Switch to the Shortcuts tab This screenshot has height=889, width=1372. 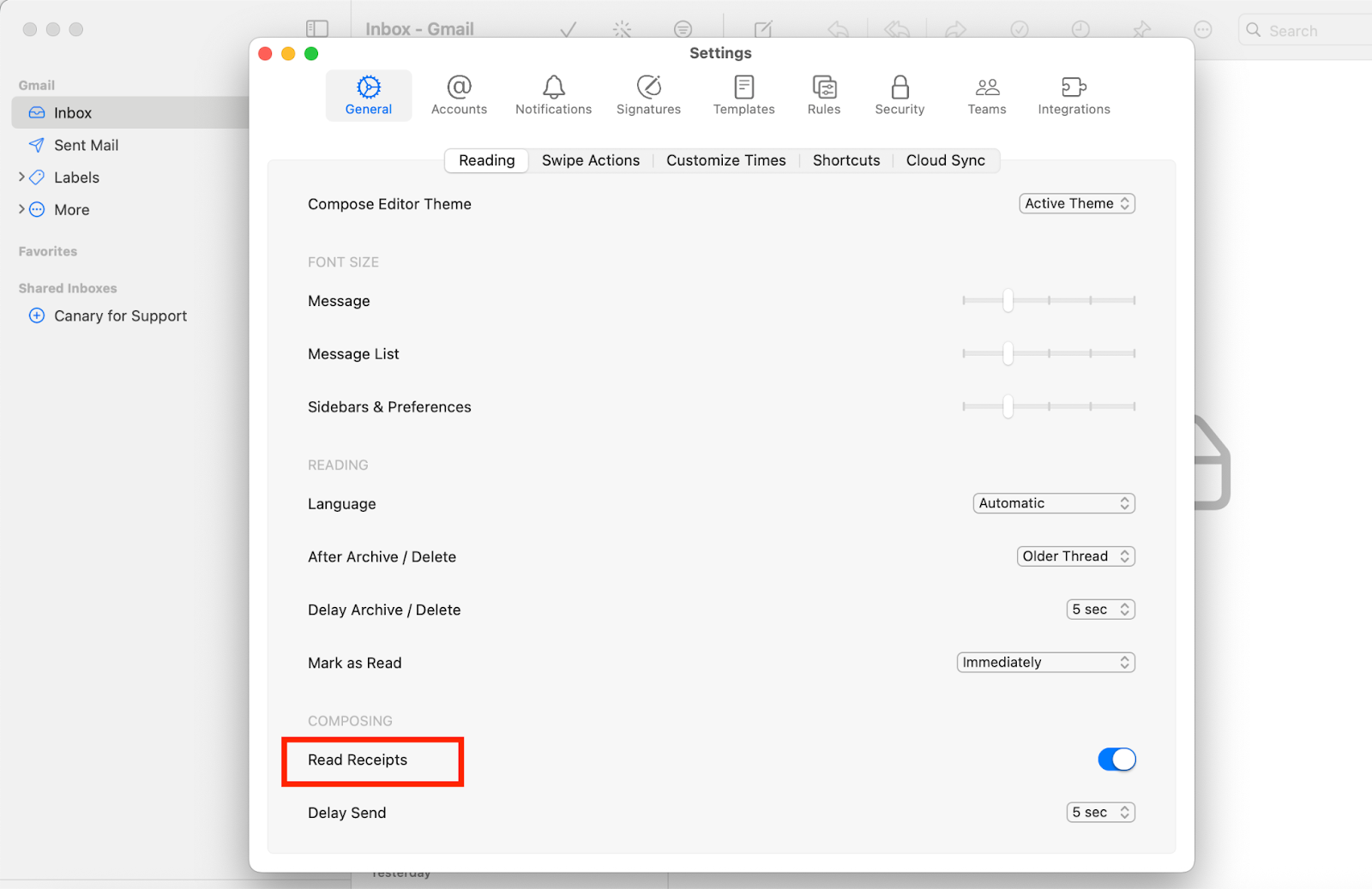click(846, 160)
